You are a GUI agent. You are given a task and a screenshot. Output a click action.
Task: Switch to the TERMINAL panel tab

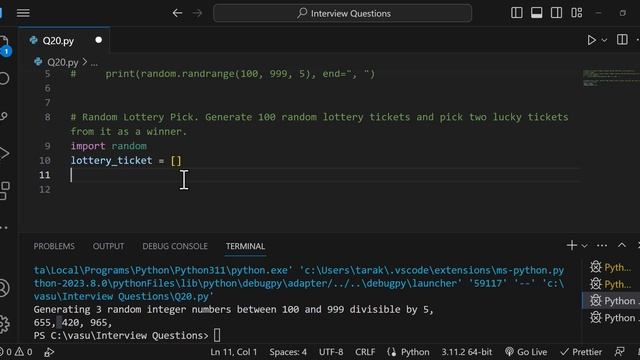click(245, 246)
